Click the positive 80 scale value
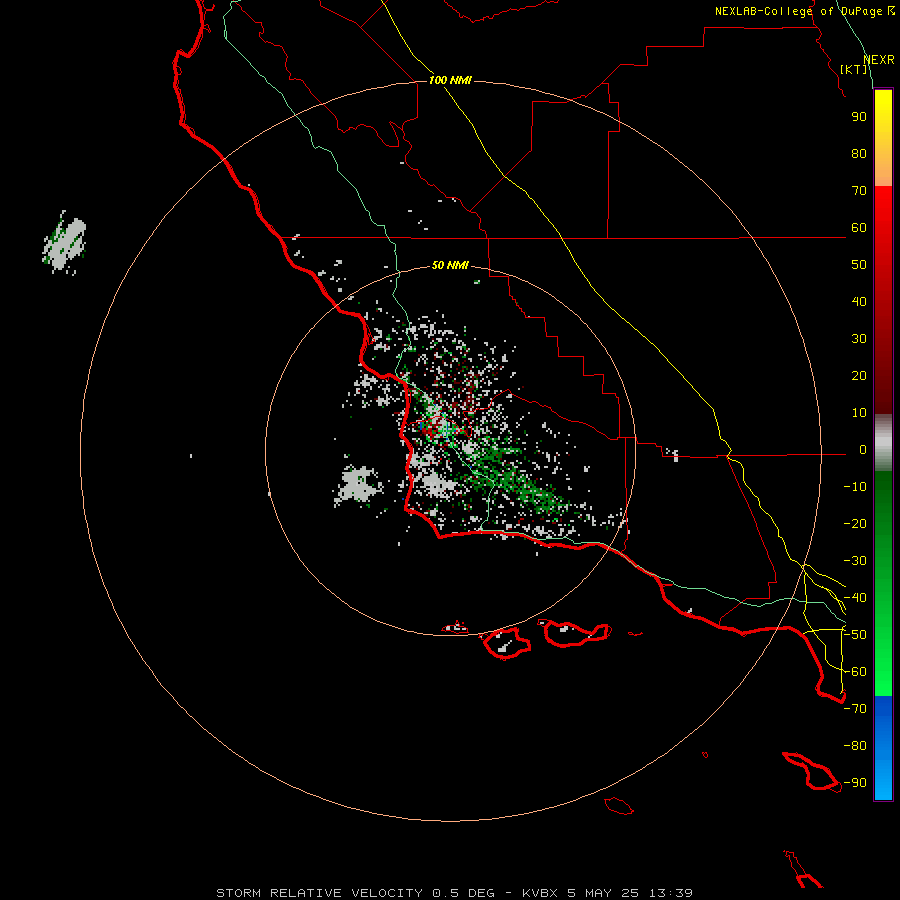This screenshot has width=900, height=900. 859,154
